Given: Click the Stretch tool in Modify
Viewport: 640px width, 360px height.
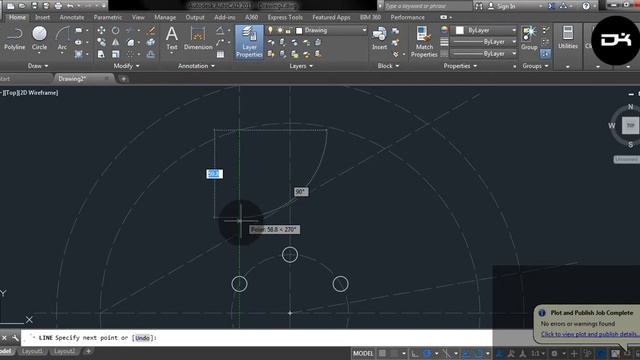Looking at the screenshot, I should tap(101, 54).
